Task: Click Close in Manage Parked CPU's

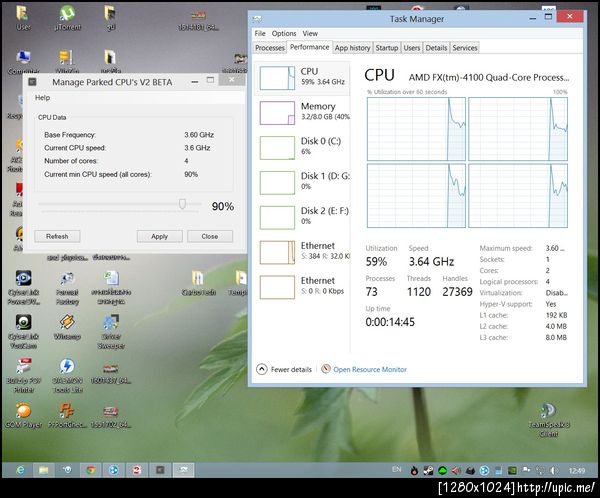Action: click(x=210, y=237)
